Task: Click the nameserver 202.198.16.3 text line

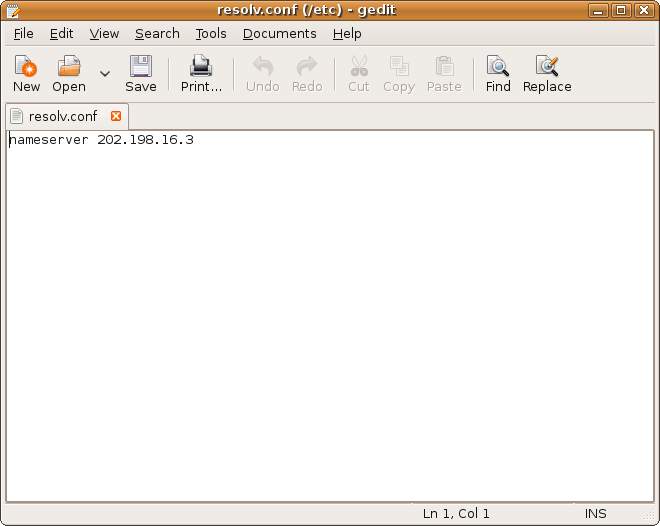Action: [101, 140]
